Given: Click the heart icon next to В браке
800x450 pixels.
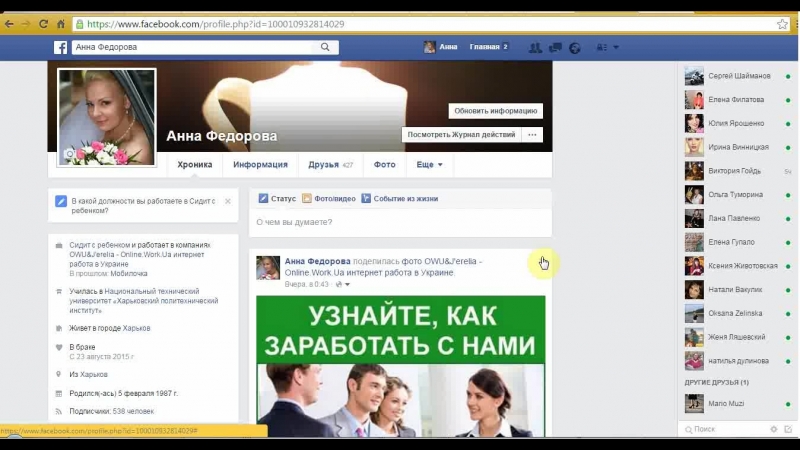Looking at the screenshot, I should (59, 347).
